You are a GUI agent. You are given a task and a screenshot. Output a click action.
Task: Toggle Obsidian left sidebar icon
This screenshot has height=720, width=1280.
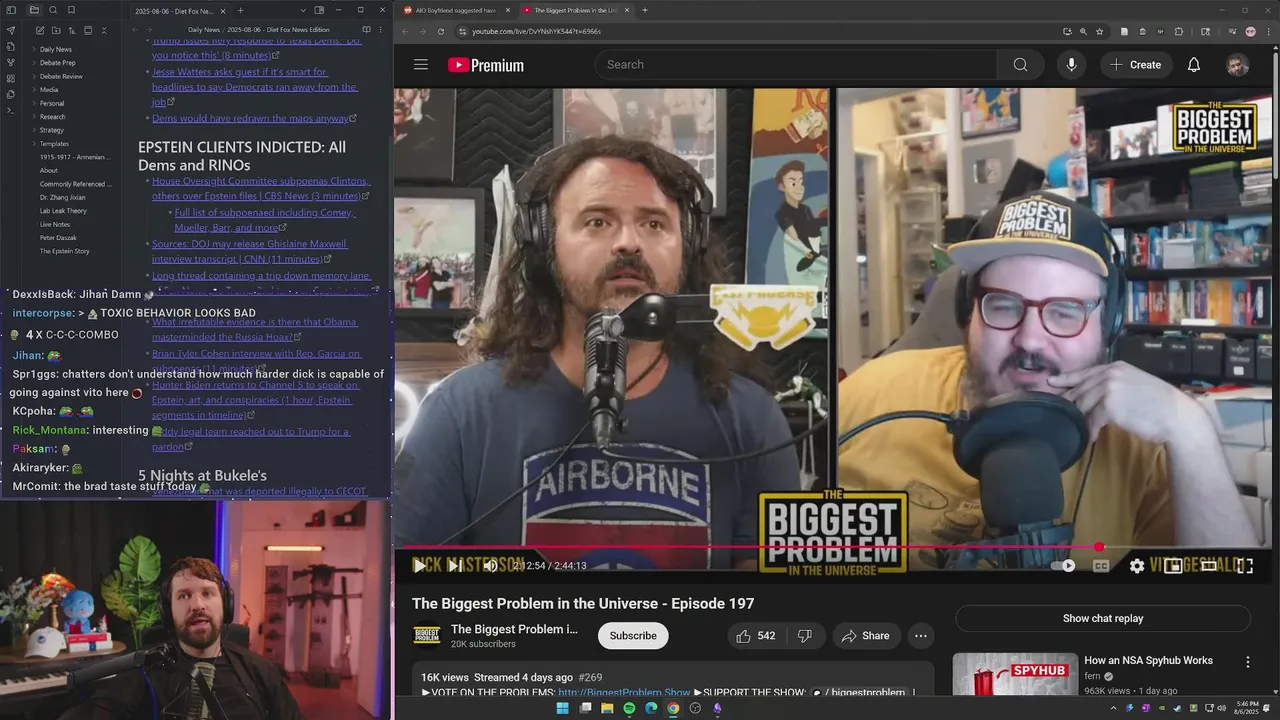[x=11, y=10]
